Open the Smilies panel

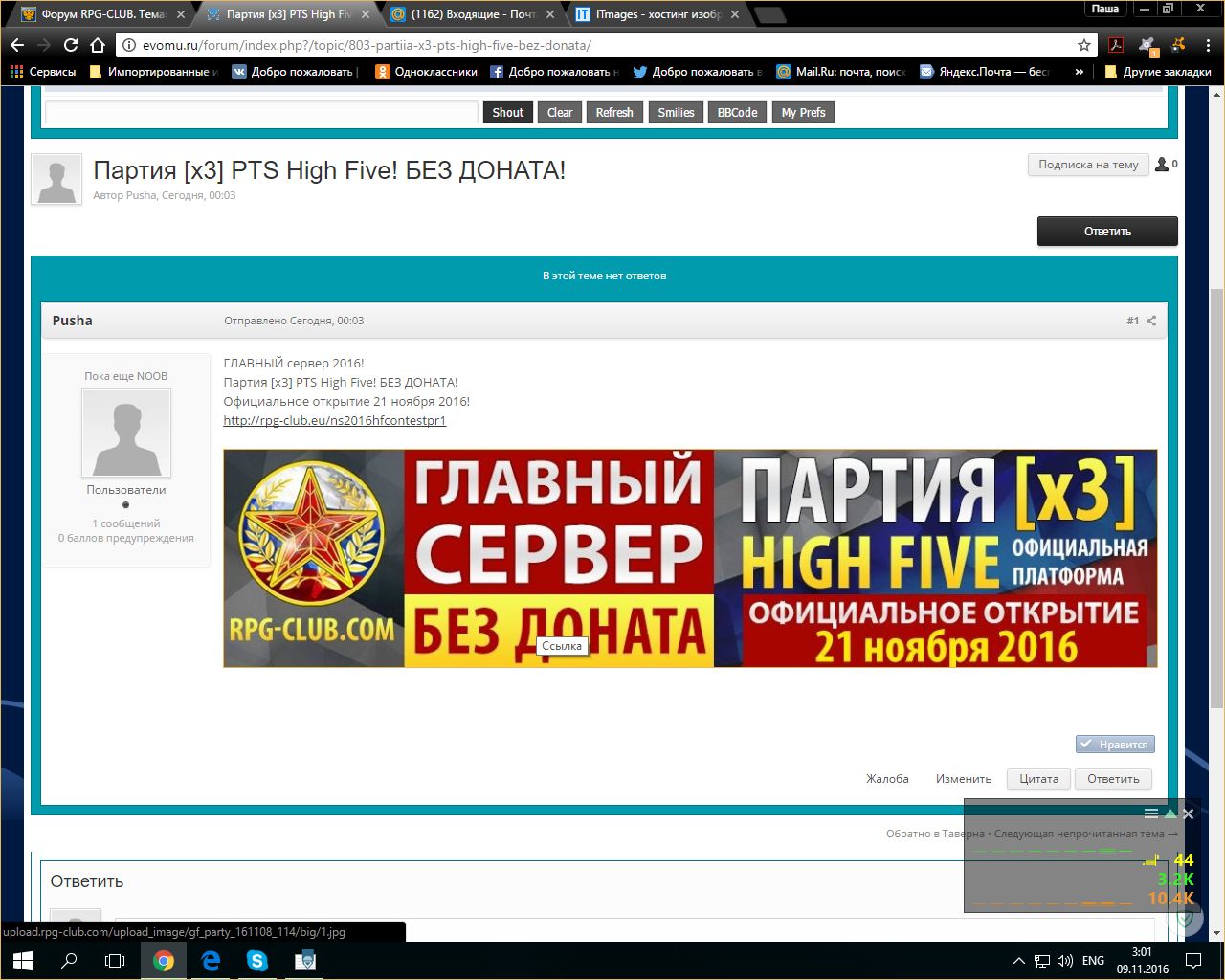(x=676, y=112)
